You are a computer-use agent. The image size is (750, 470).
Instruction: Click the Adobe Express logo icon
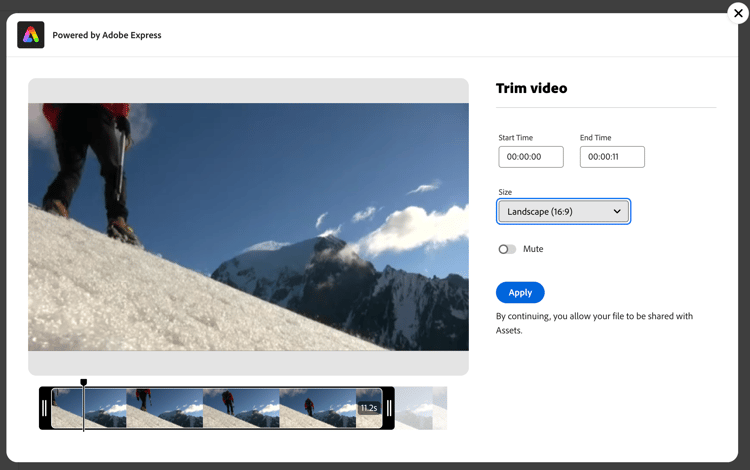click(x=31, y=35)
